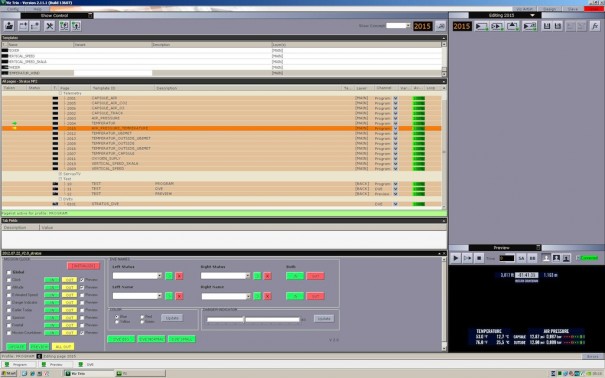This screenshot has height=378, width=605.
Task: Click the fx script icon in editing toolbar
Action: (595, 26)
